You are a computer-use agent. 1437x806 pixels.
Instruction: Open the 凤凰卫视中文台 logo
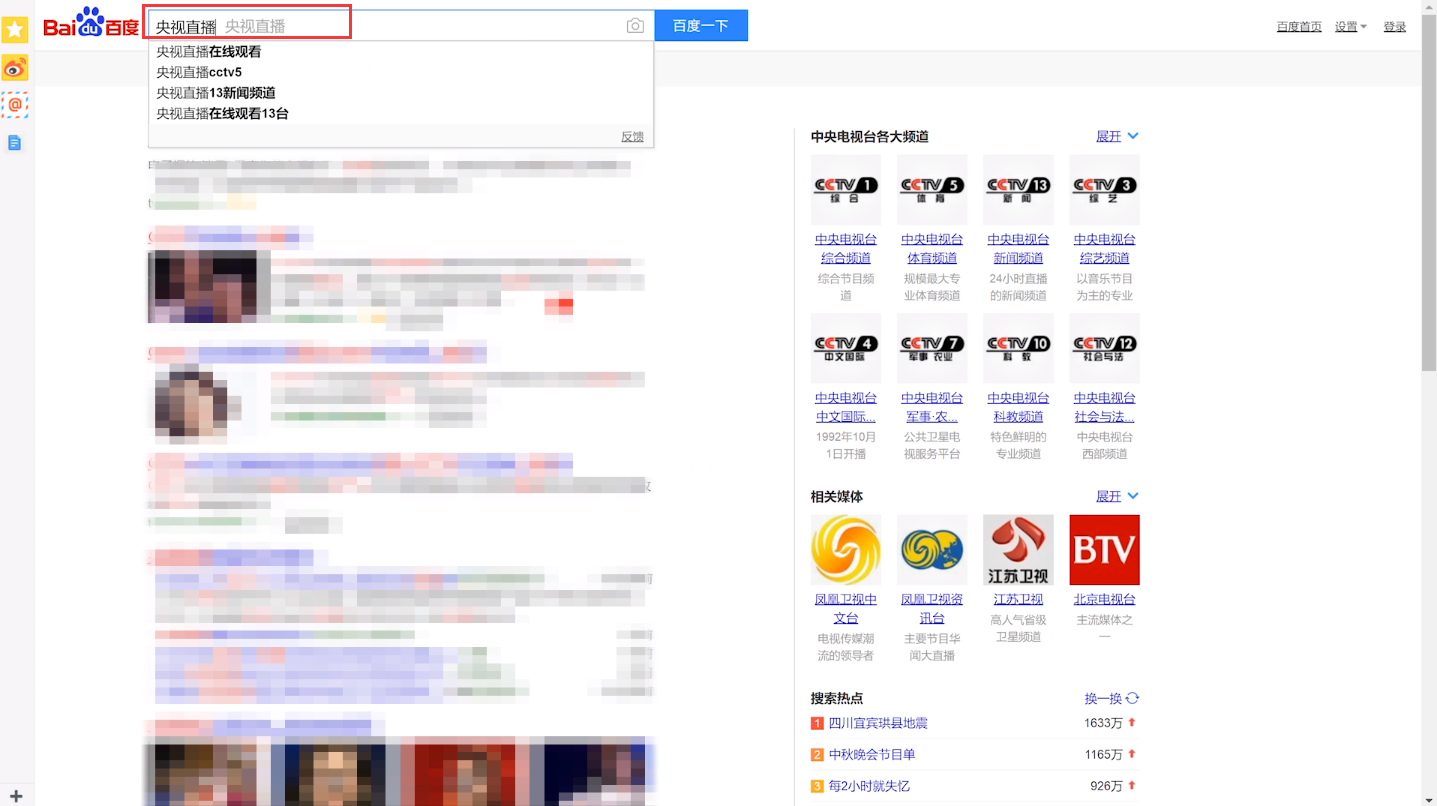(846, 550)
